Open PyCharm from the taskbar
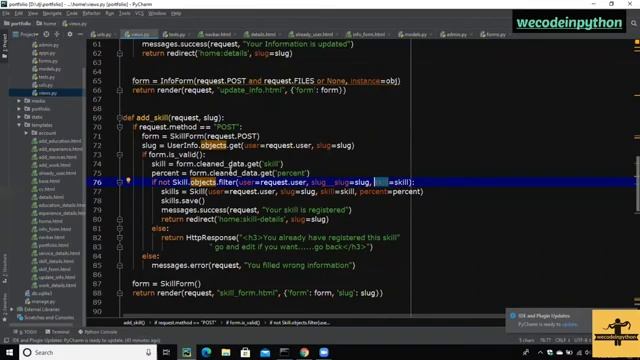This screenshot has width=640, height=360. click(187, 352)
